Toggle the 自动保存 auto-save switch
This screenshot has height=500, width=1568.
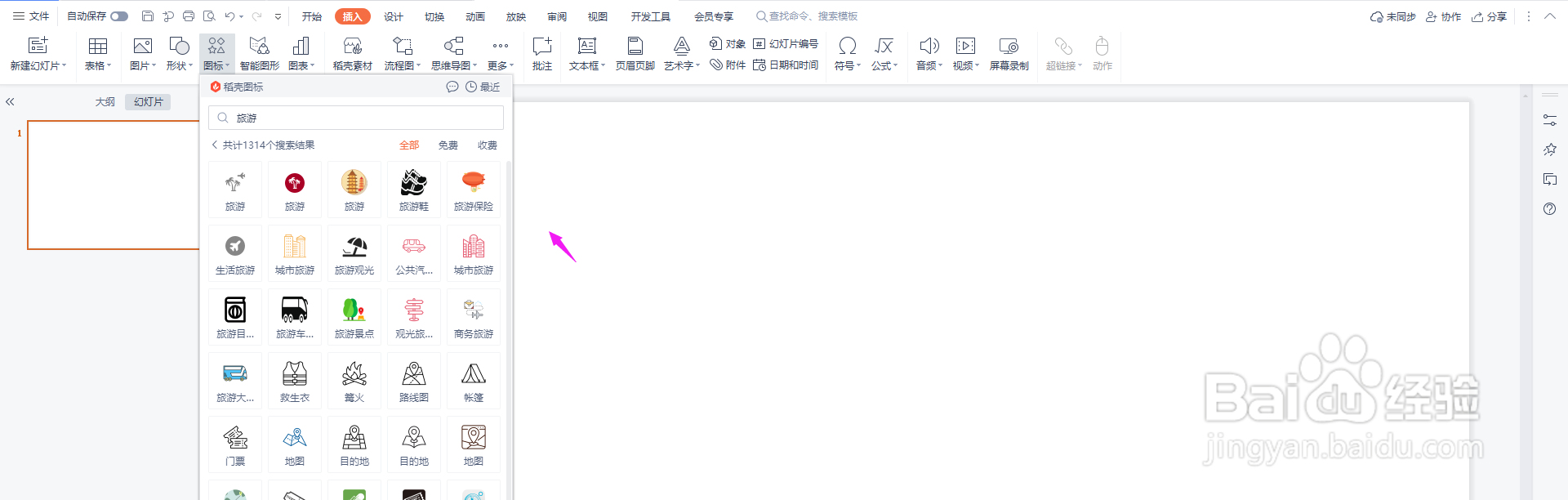click(x=119, y=16)
